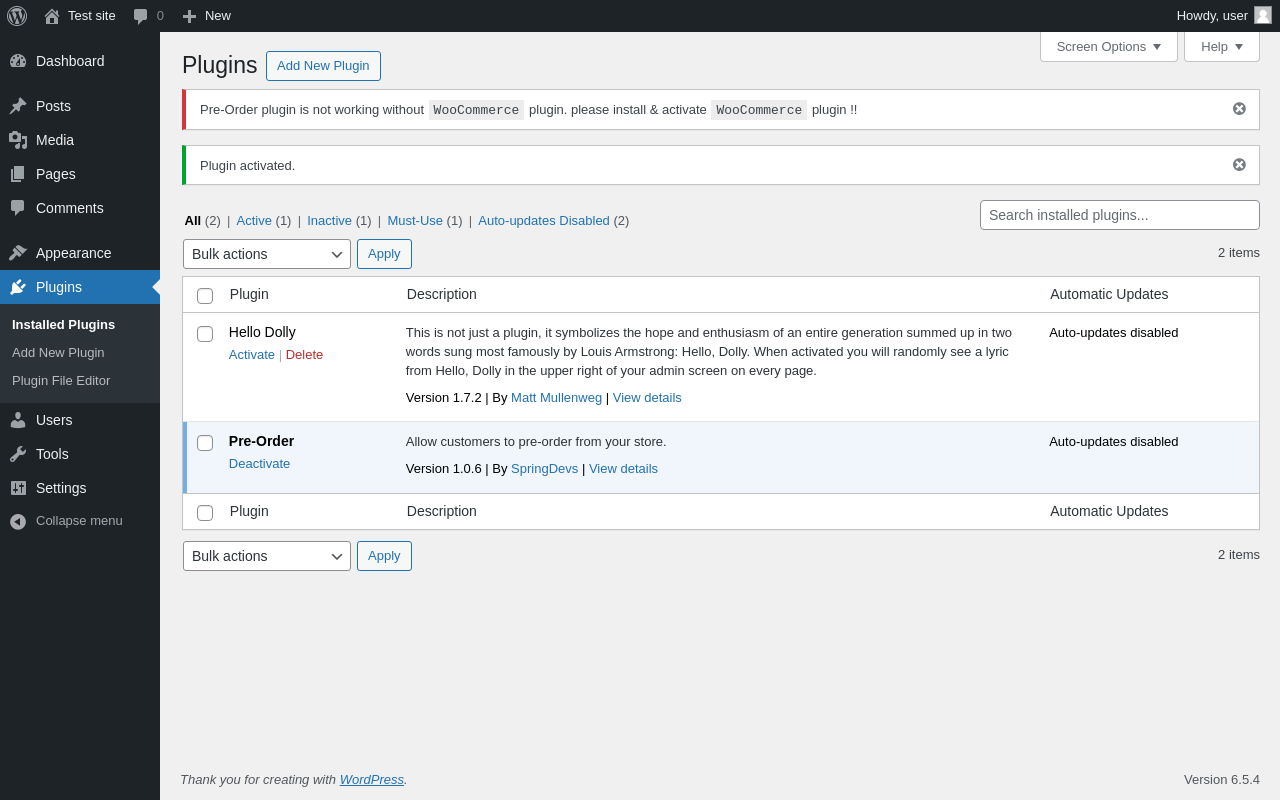This screenshot has width=1280, height=800.
Task: Tick the Pre-Order plugin checkbox
Action: point(205,443)
